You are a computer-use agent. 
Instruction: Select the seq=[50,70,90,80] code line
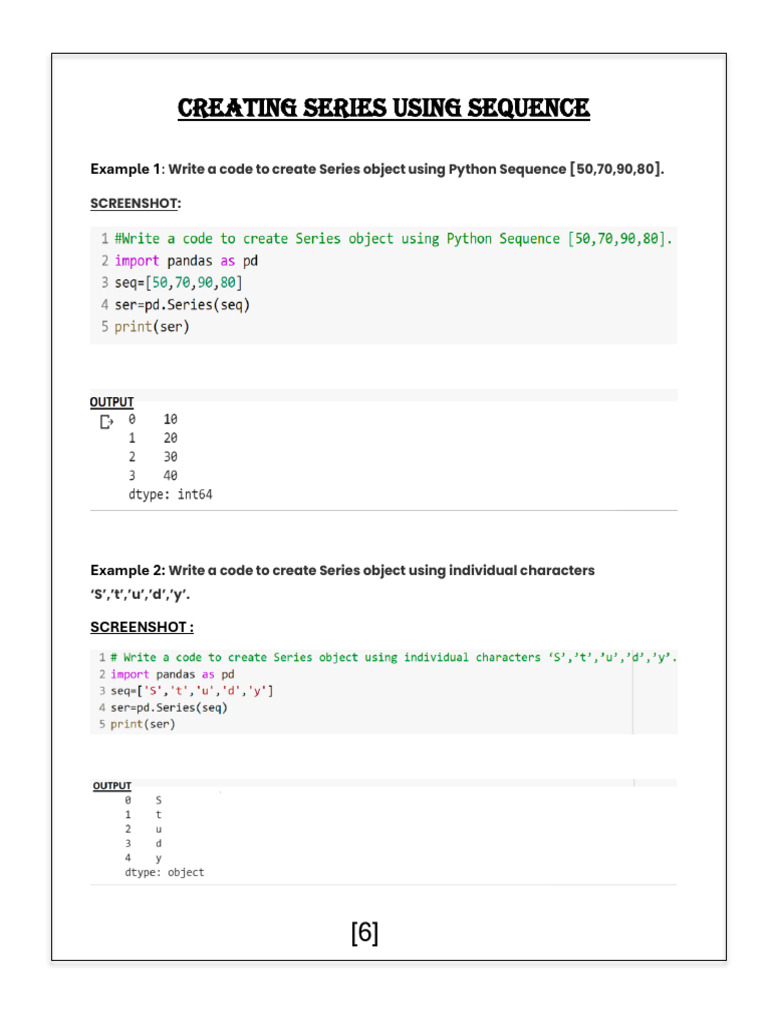179,282
